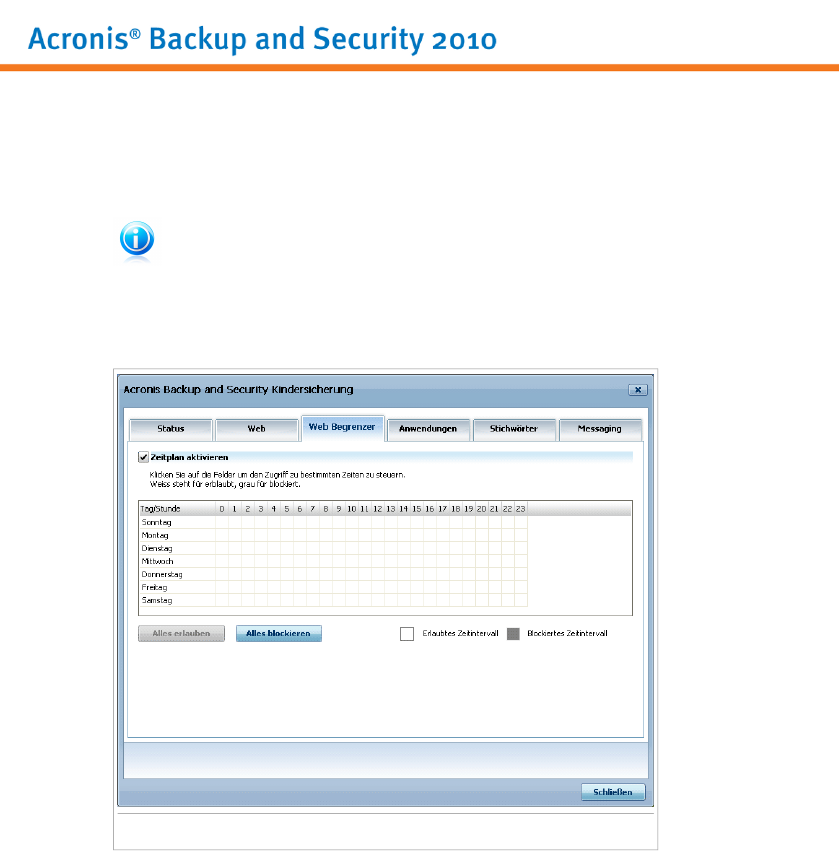Click the Mittwoch row label

coord(157,561)
